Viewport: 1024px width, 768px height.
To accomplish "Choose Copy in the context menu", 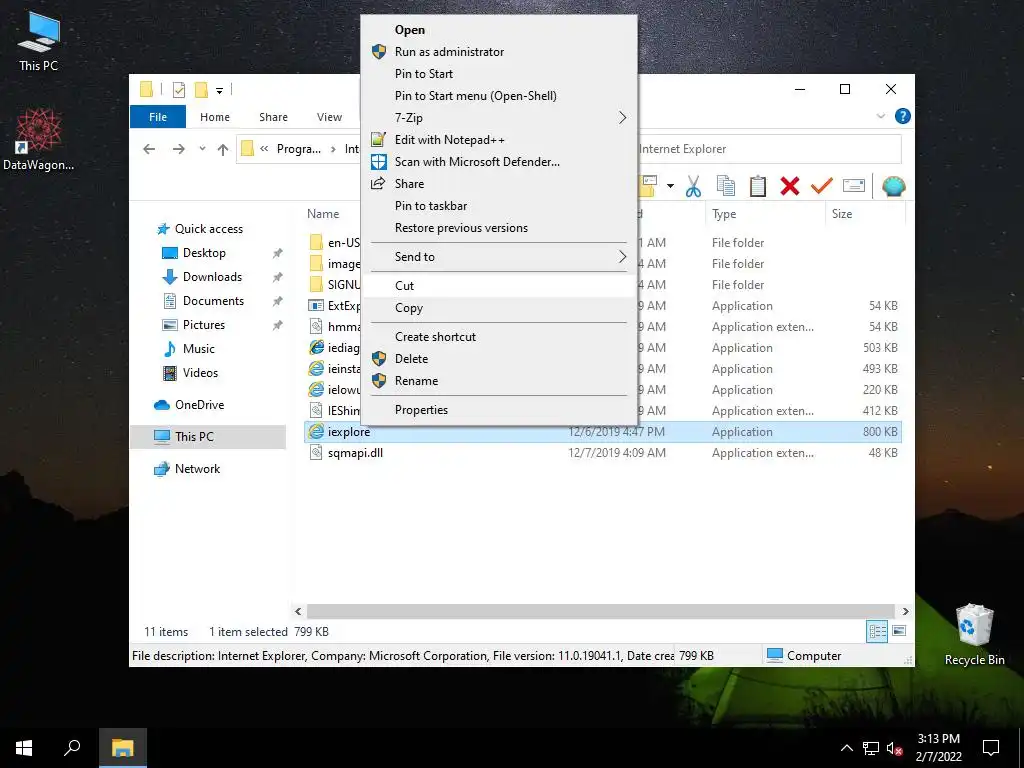I will 499,308.
